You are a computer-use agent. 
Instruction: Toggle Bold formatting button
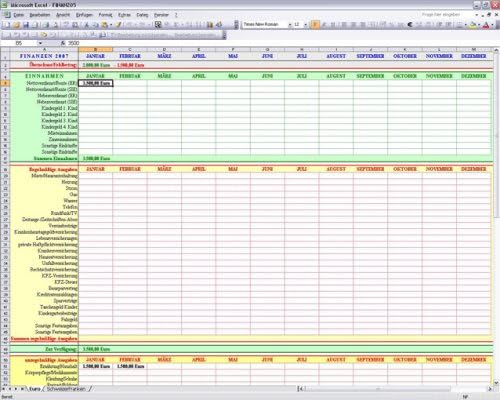315,25
